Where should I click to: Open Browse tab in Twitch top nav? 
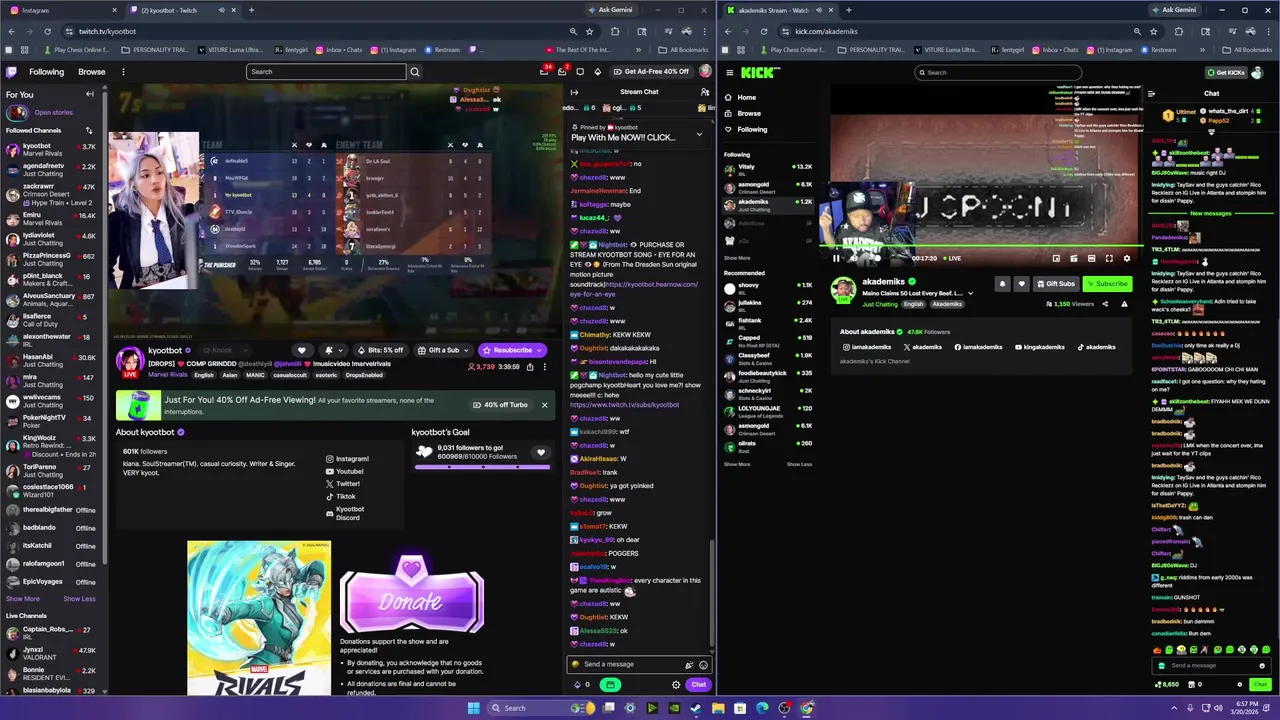click(x=92, y=72)
